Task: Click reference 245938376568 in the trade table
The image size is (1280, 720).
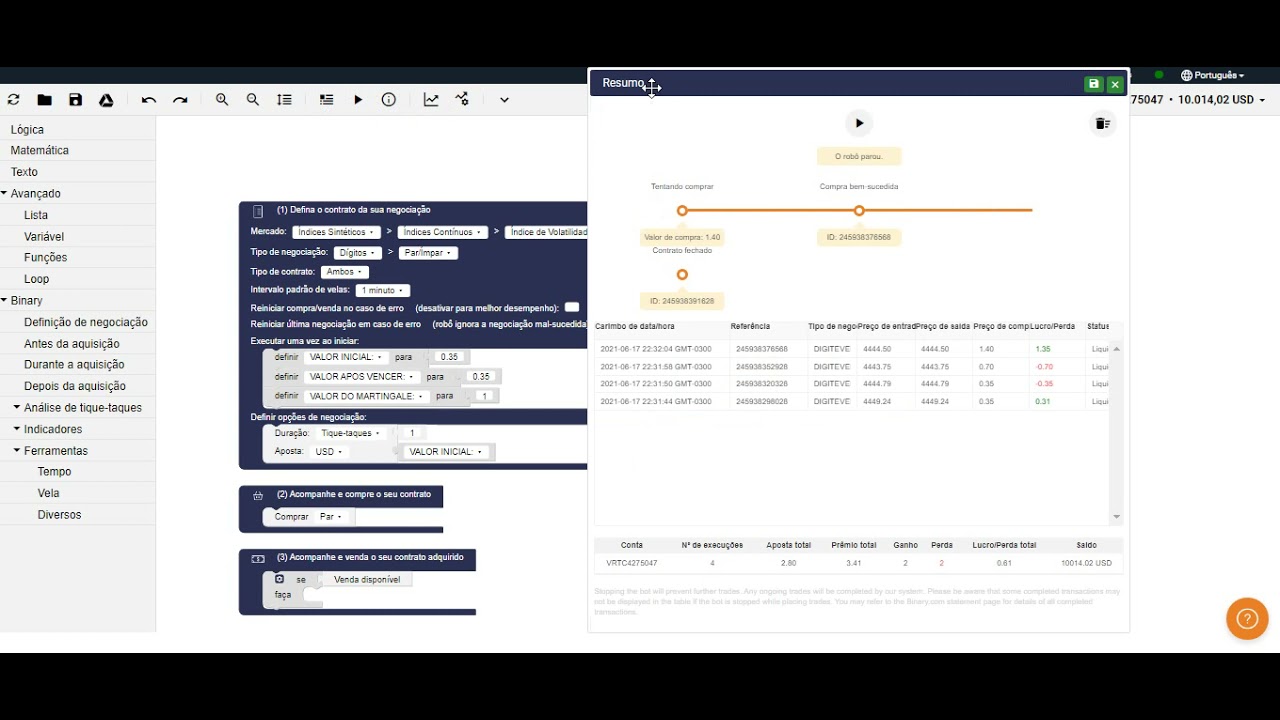Action: (x=762, y=349)
